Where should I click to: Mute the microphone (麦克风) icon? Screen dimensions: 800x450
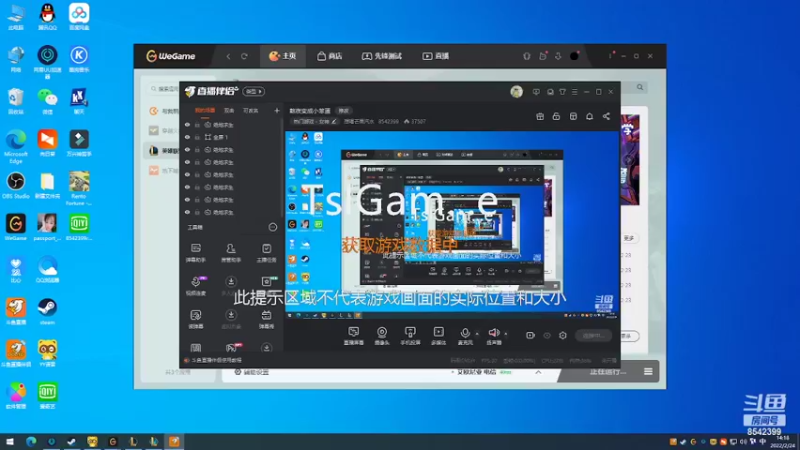[465, 336]
